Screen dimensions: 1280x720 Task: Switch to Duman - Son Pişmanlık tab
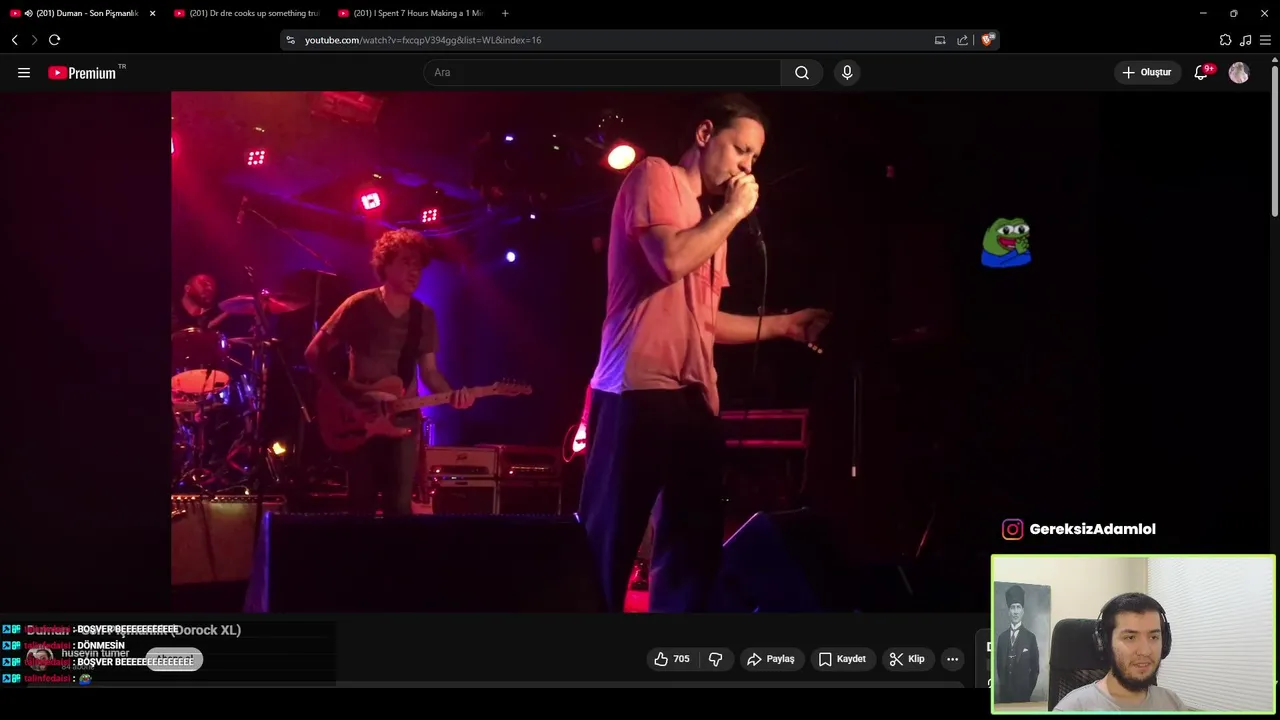pos(82,13)
